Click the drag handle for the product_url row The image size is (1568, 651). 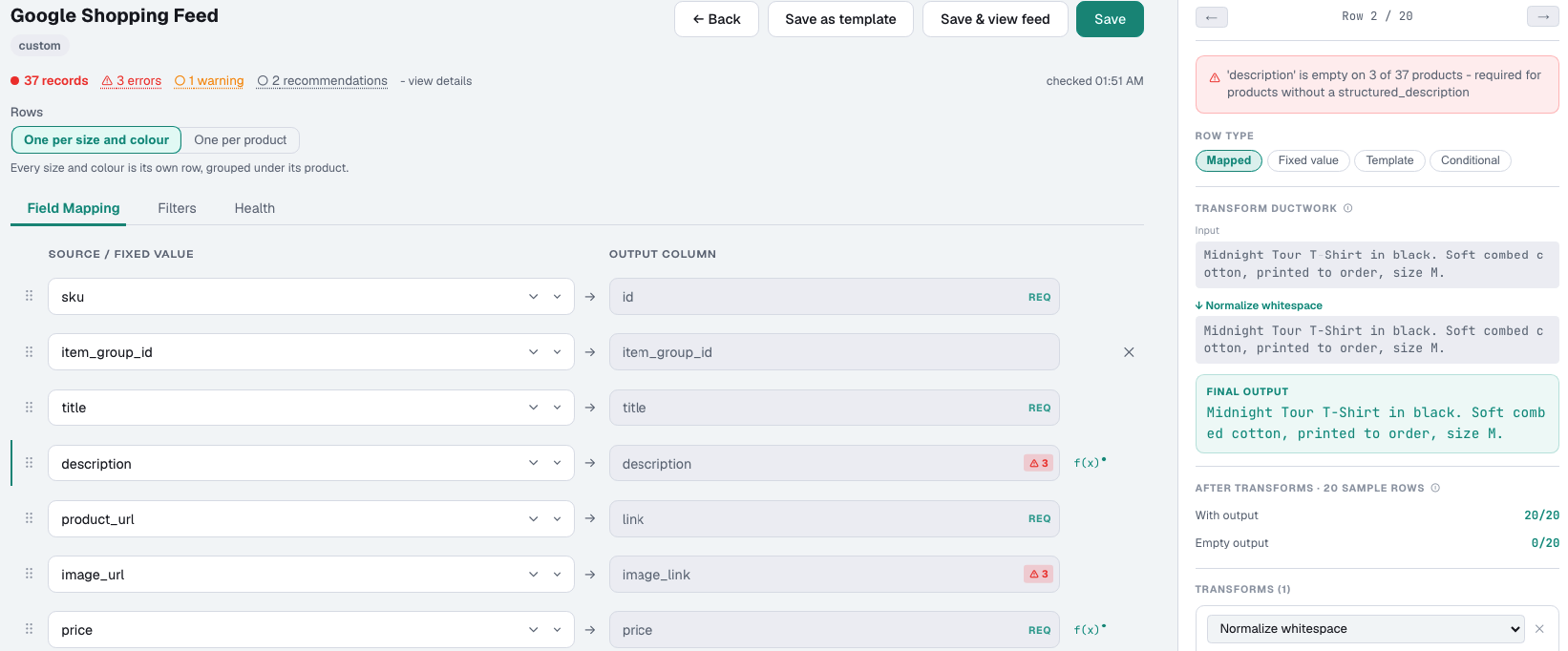(29, 518)
